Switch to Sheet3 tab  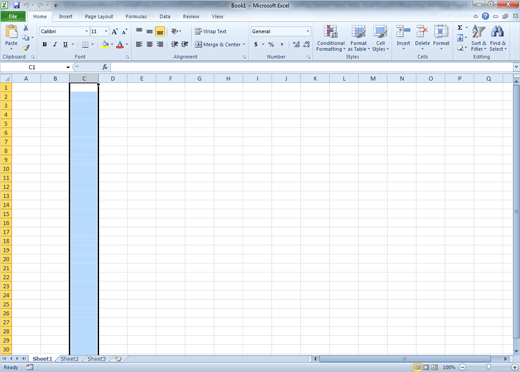click(x=96, y=359)
